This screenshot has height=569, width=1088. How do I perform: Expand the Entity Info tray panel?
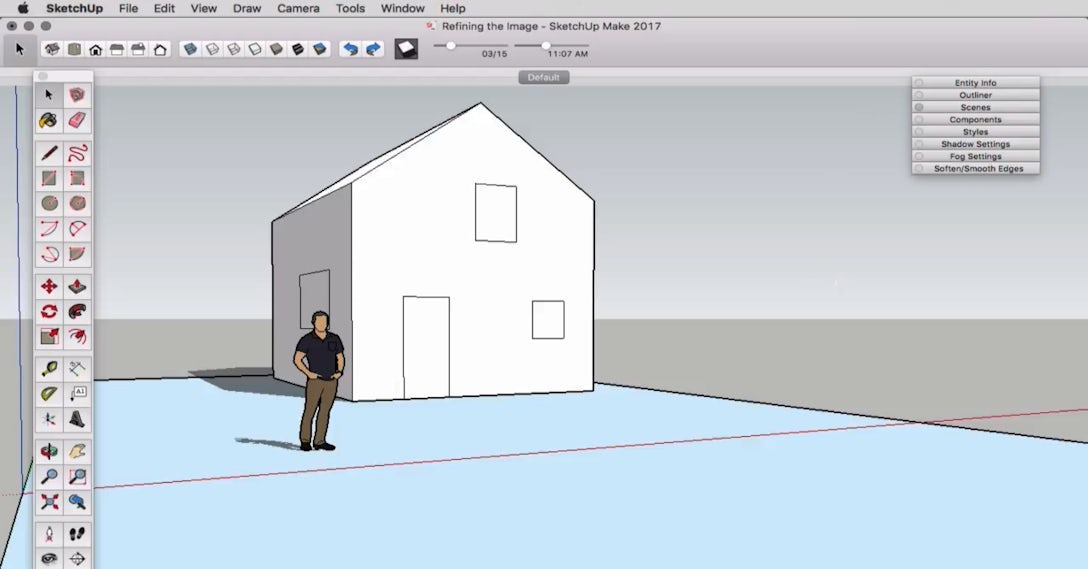pos(975,83)
